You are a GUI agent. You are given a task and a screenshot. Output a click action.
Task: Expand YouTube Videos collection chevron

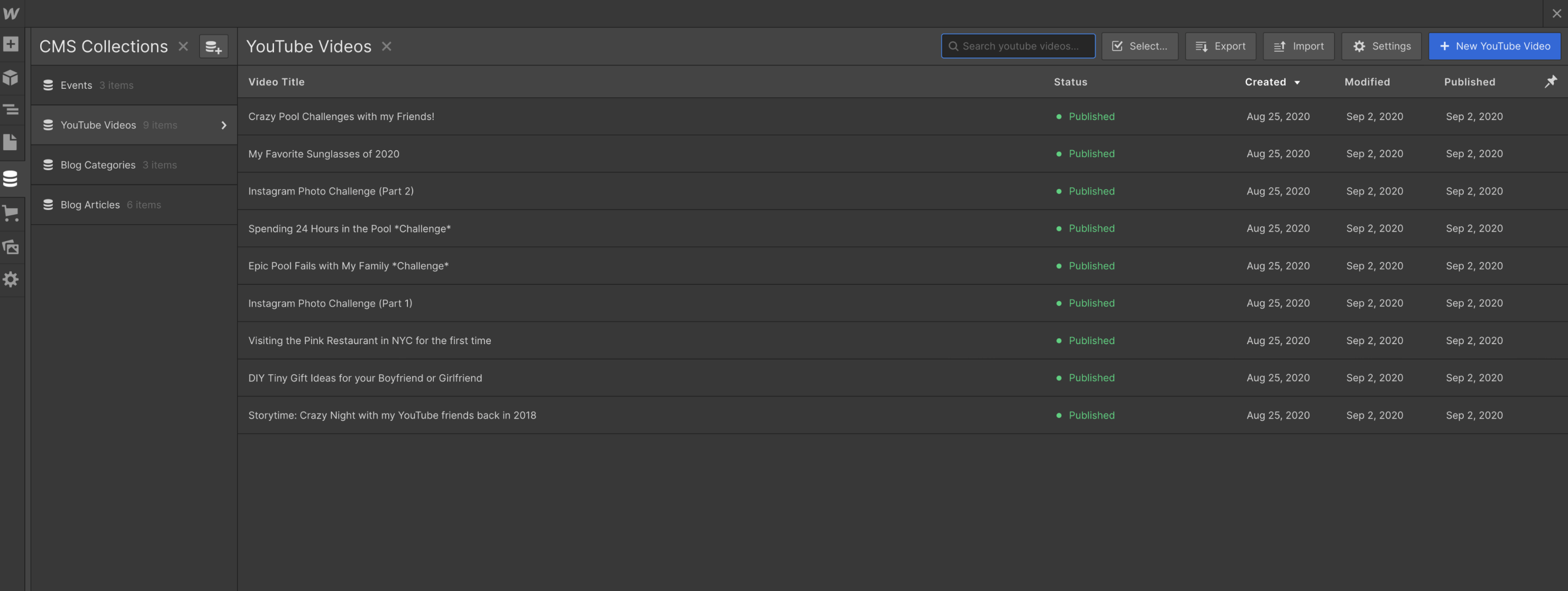[x=223, y=125]
